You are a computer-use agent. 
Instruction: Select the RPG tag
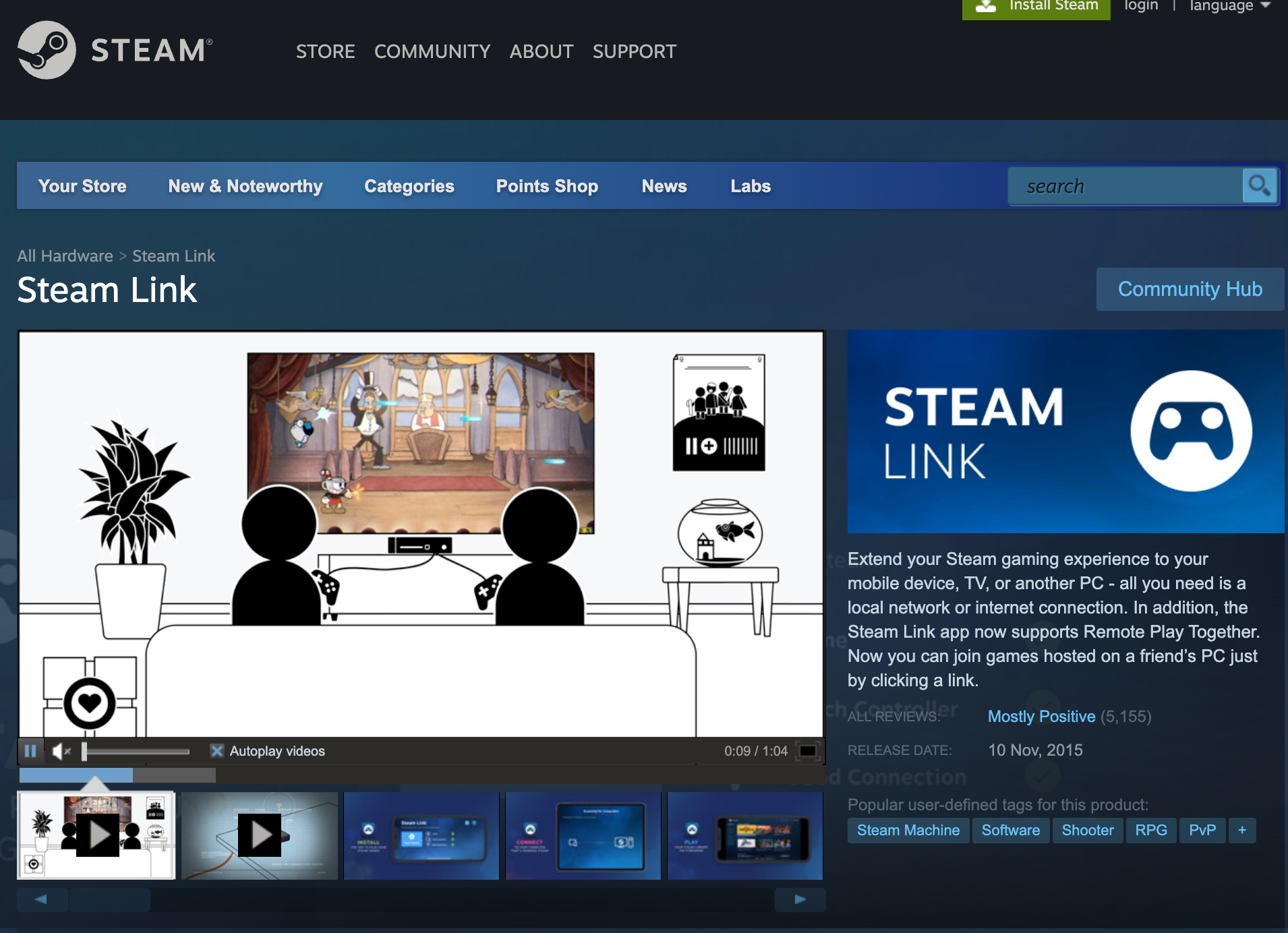click(1151, 830)
